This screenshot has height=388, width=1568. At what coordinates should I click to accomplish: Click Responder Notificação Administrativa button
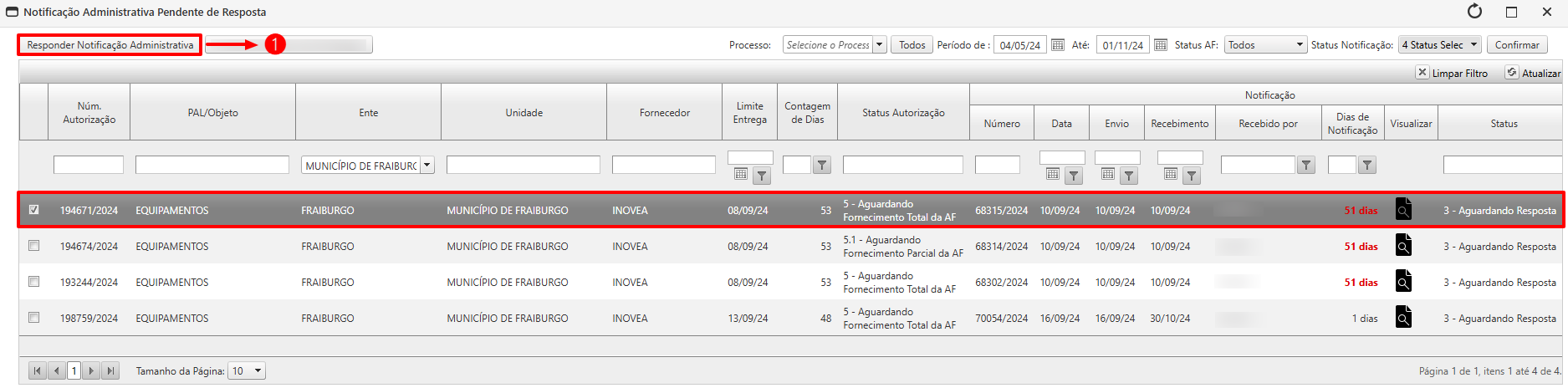pyautogui.click(x=110, y=45)
